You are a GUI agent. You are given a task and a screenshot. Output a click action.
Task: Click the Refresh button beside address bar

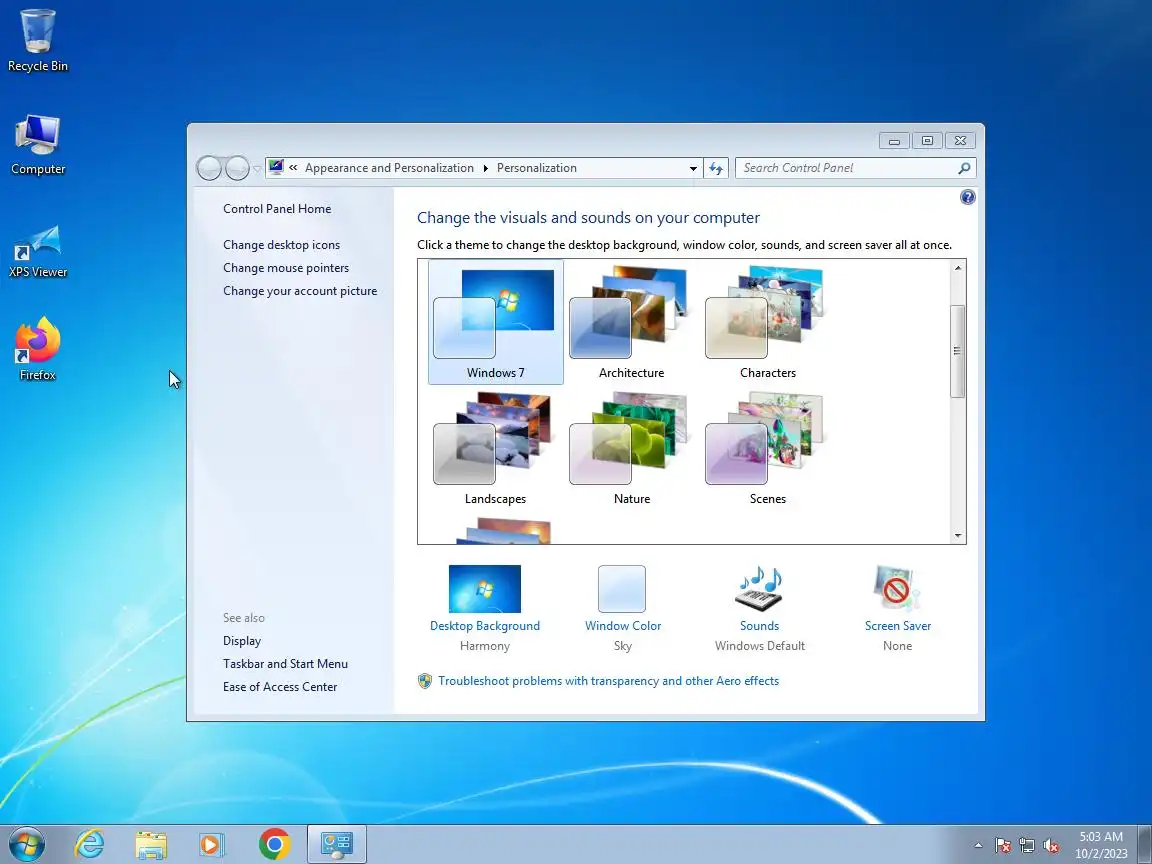(x=716, y=168)
